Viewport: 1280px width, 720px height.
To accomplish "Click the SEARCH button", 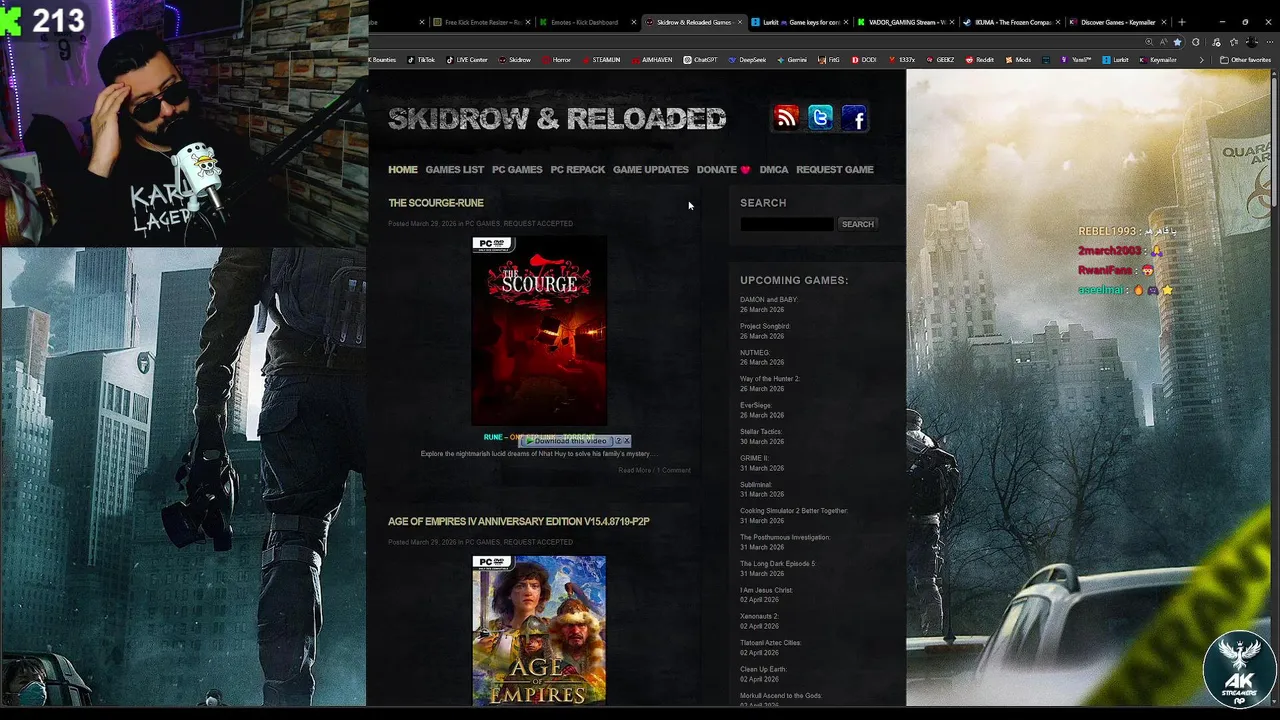I will pyautogui.click(x=857, y=224).
